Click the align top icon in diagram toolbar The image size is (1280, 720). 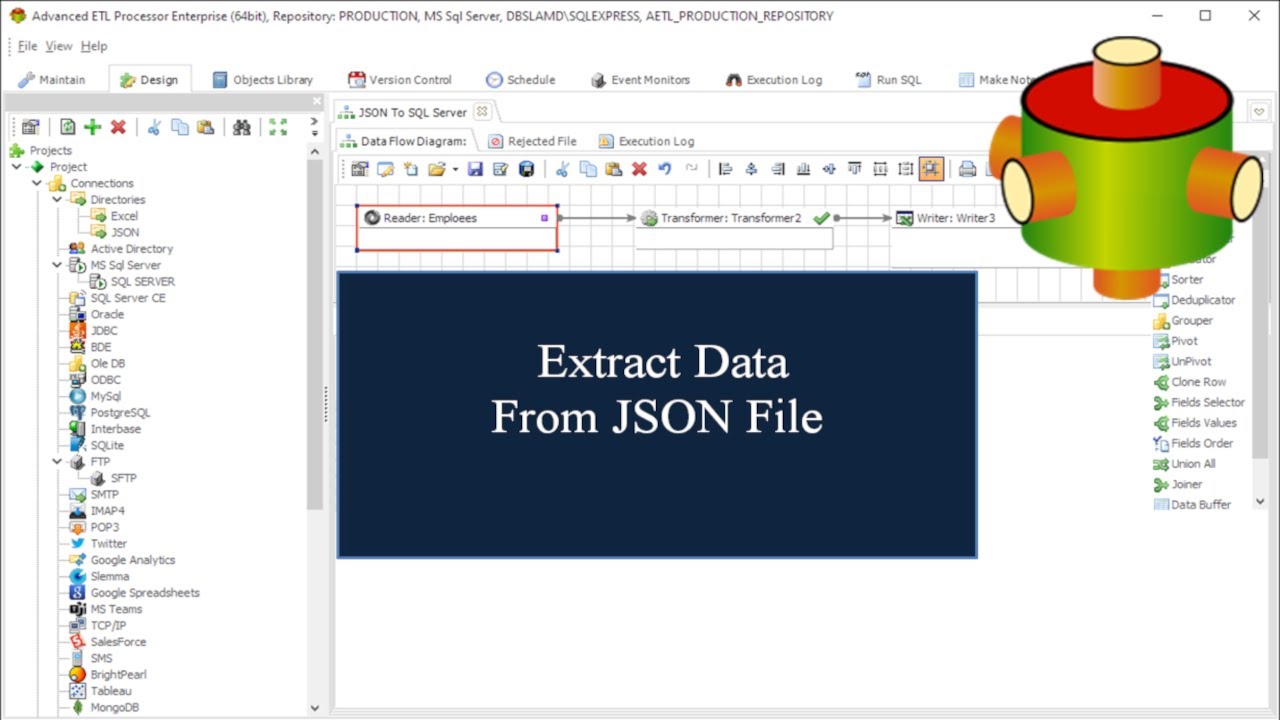coord(854,169)
